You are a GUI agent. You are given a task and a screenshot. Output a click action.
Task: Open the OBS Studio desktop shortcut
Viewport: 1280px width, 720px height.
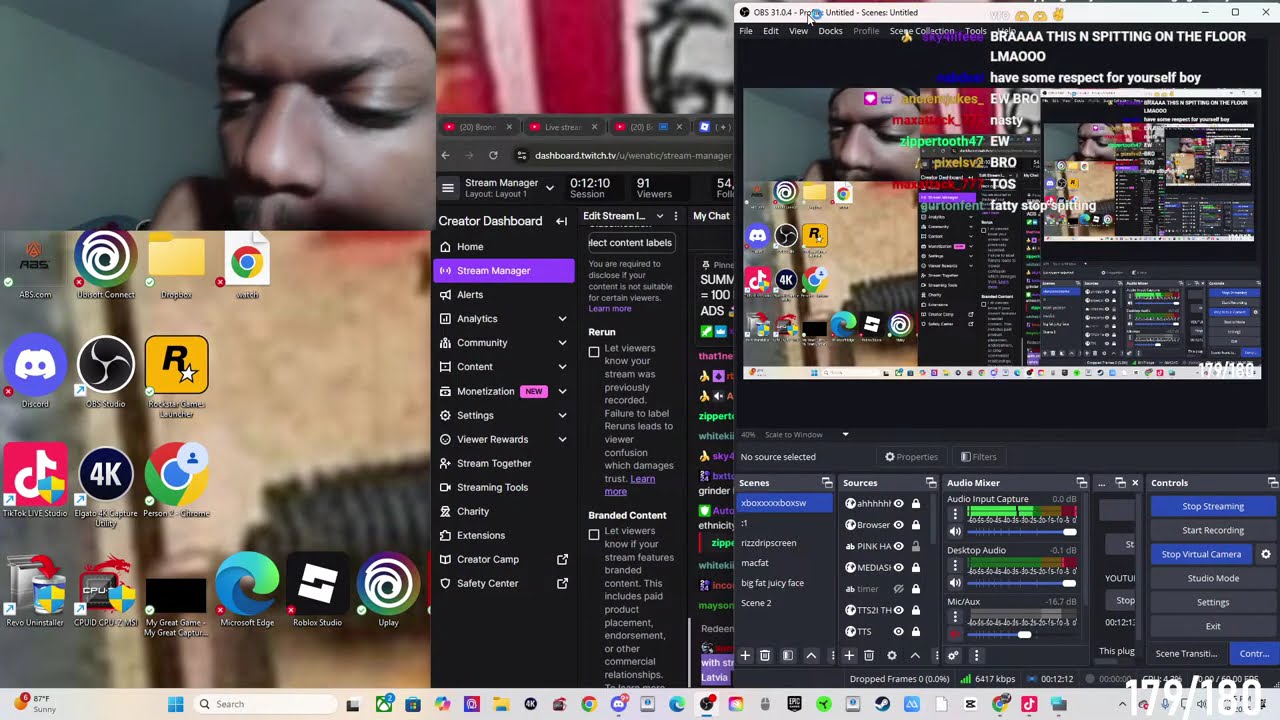(106, 372)
